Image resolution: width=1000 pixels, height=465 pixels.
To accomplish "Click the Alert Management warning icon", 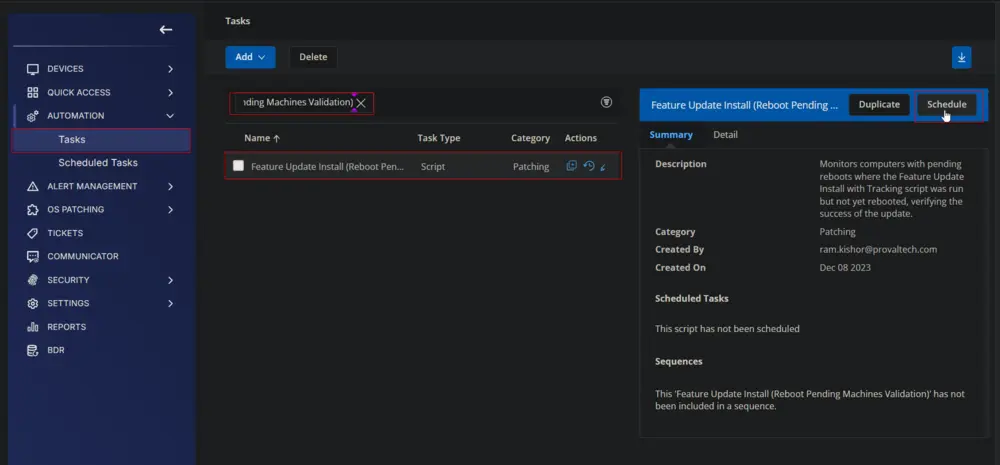I will pos(33,186).
